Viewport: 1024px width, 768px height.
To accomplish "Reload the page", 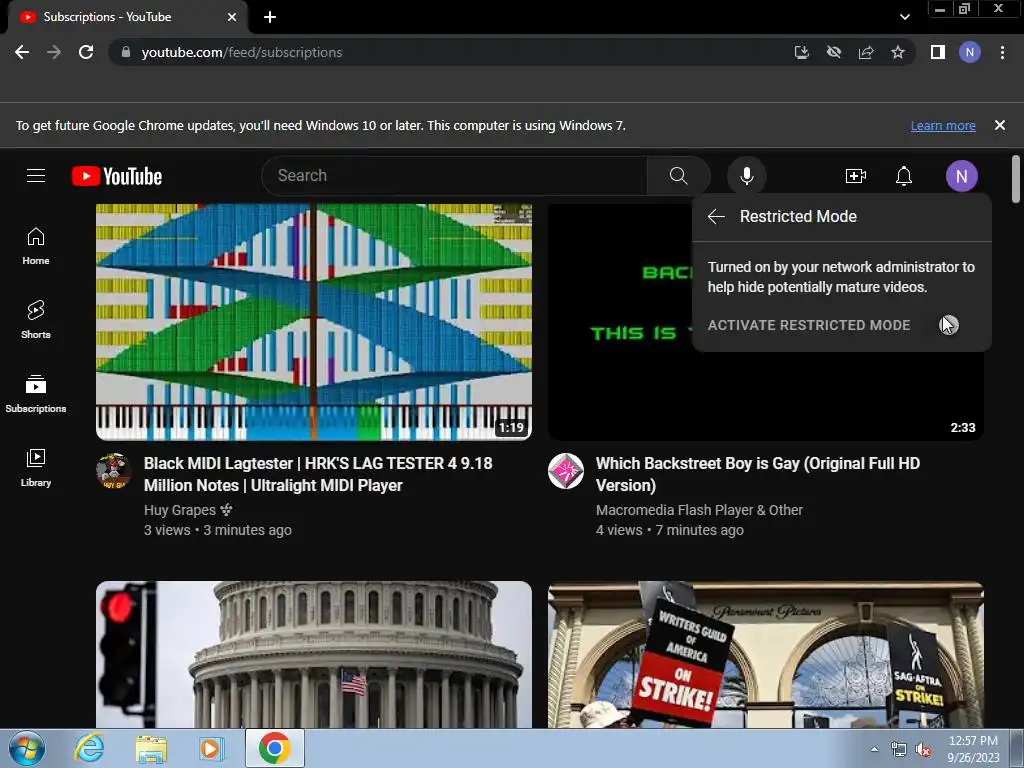I will [x=86, y=52].
